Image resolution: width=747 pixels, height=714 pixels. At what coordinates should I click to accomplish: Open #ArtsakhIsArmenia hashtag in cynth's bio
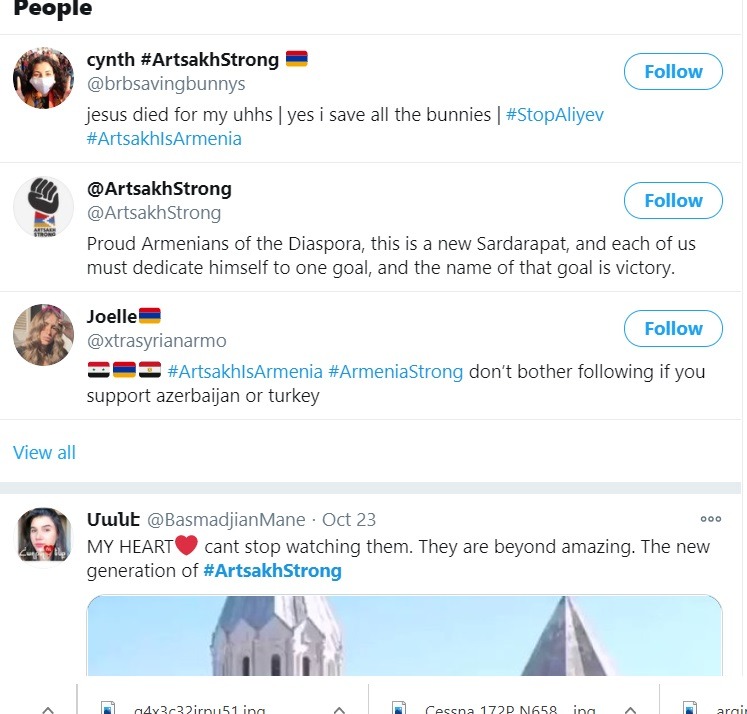(164, 139)
